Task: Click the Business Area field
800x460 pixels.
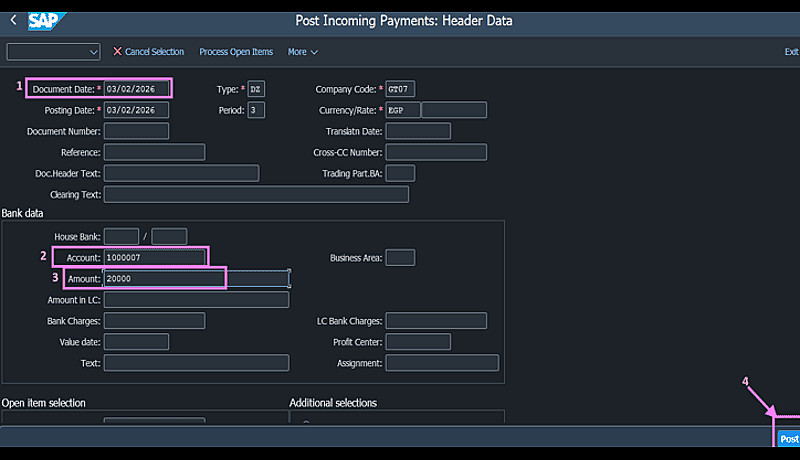Action: (x=400, y=258)
